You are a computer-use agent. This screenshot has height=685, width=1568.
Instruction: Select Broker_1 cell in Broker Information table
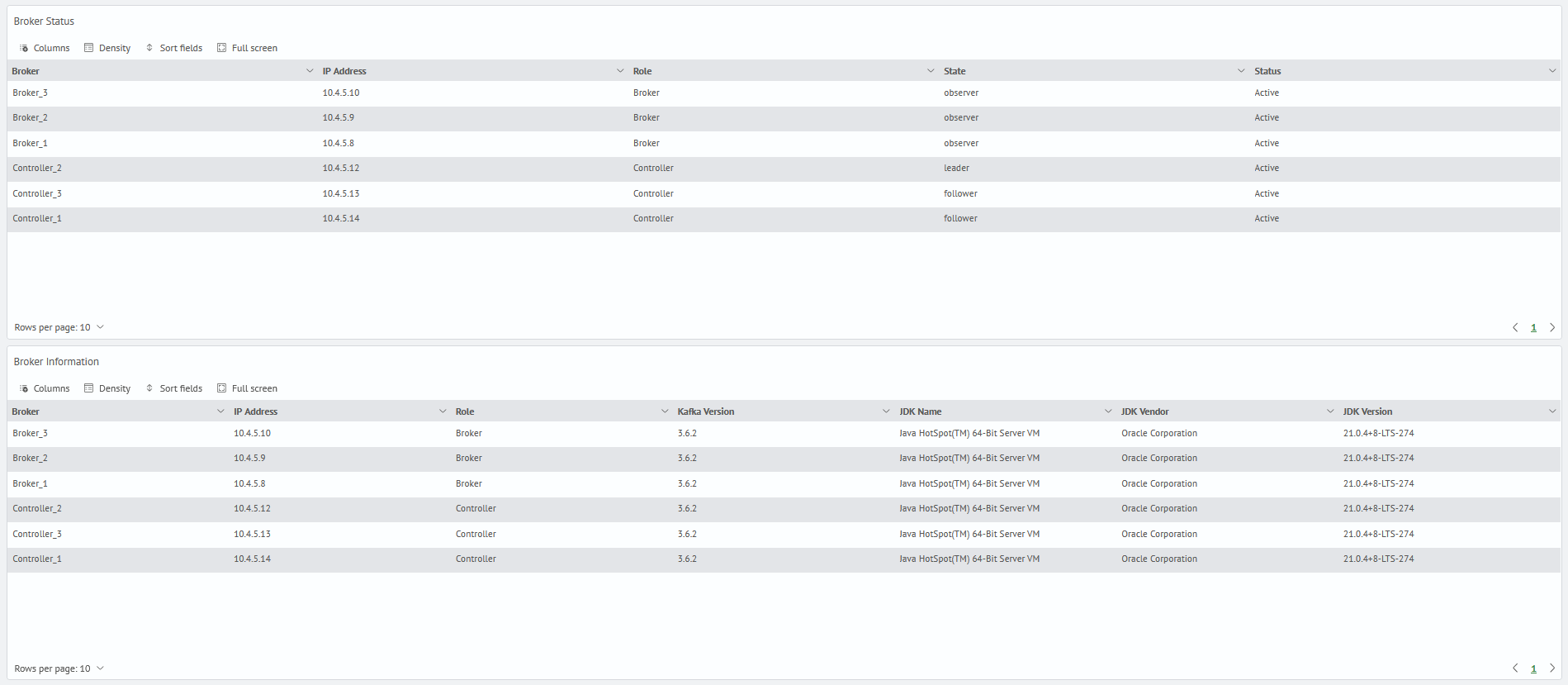click(x=30, y=483)
